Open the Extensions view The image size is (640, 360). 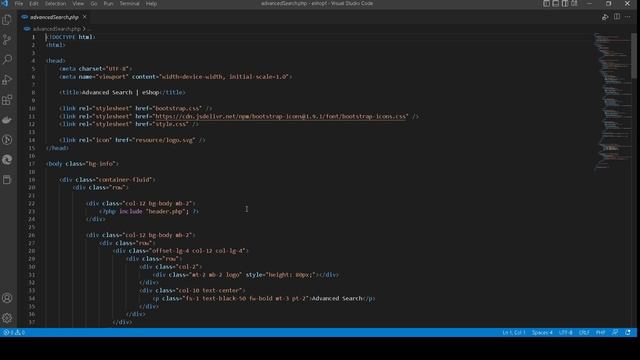coord(7,100)
